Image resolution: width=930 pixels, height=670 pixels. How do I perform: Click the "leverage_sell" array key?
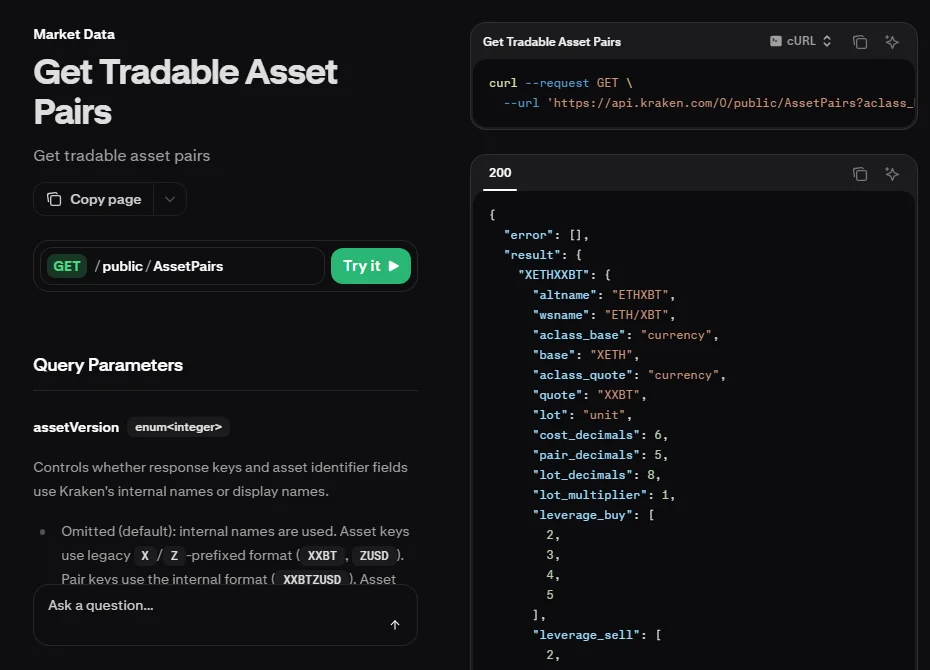click(585, 634)
